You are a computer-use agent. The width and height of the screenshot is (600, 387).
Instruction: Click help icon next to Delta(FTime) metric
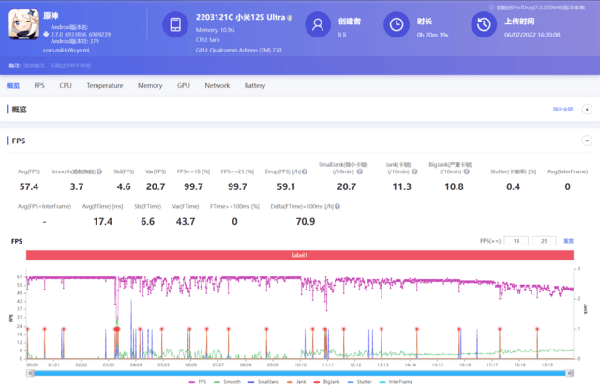(338, 206)
